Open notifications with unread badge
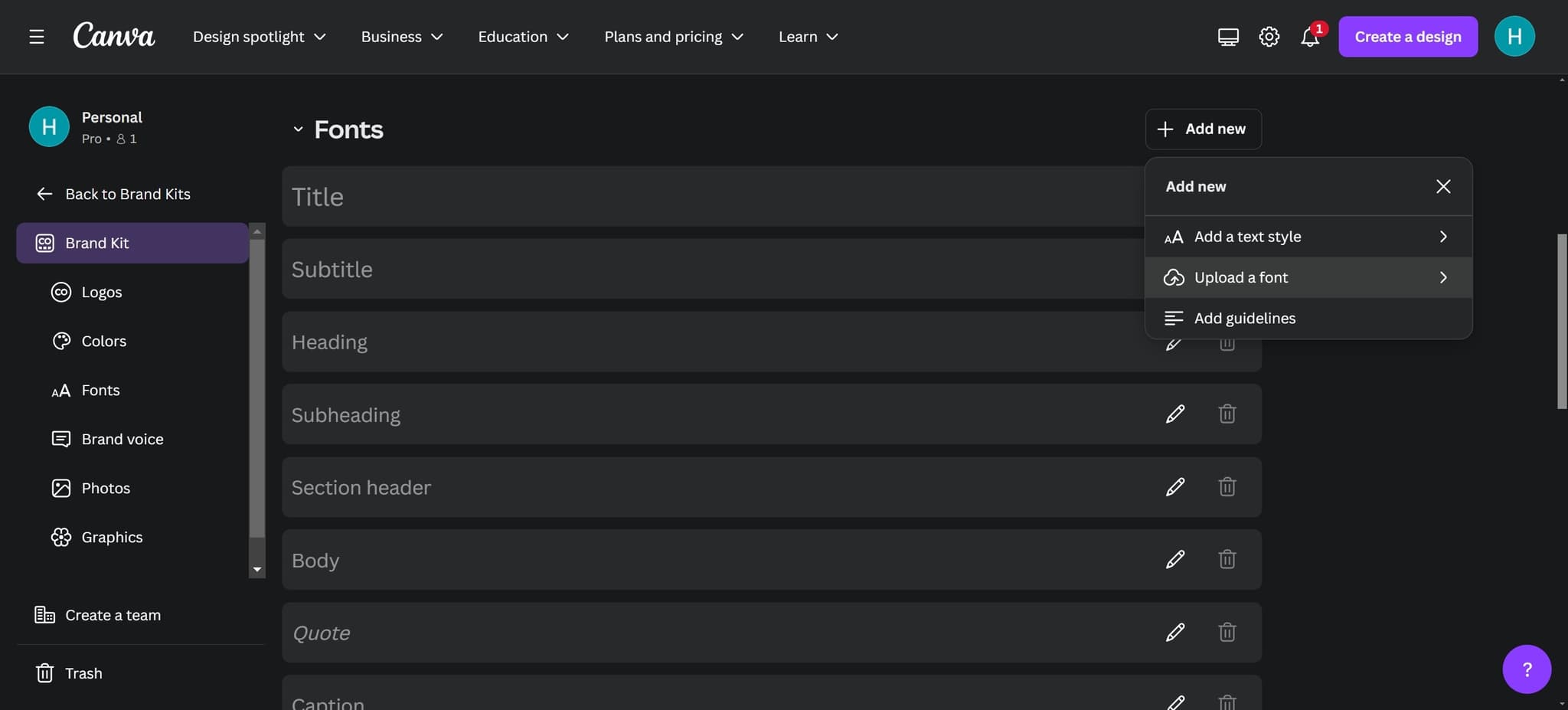The height and width of the screenshot is (710, 1568). tap(1308, 37)
